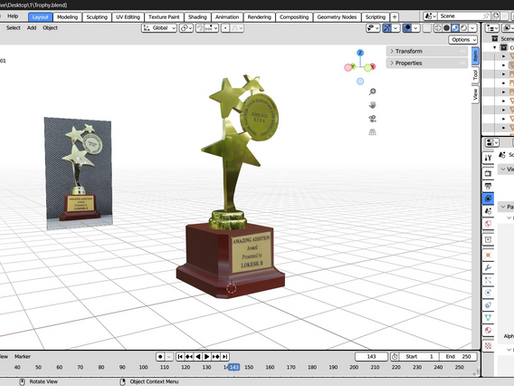Open the Texture properties tab
The height and width of the screenshot is (386, 514).
pyautogui.click(x=488, y=346)
